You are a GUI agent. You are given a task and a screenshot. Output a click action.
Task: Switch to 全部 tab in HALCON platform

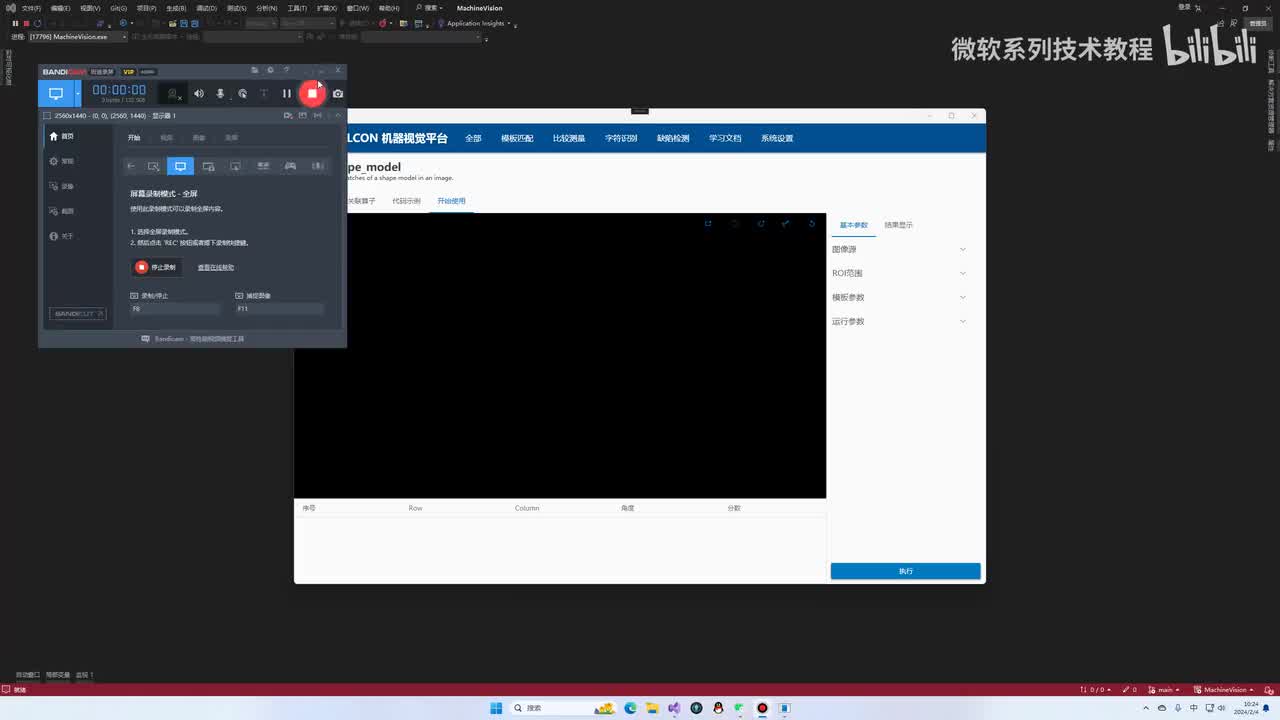click(x=473, y=138)
